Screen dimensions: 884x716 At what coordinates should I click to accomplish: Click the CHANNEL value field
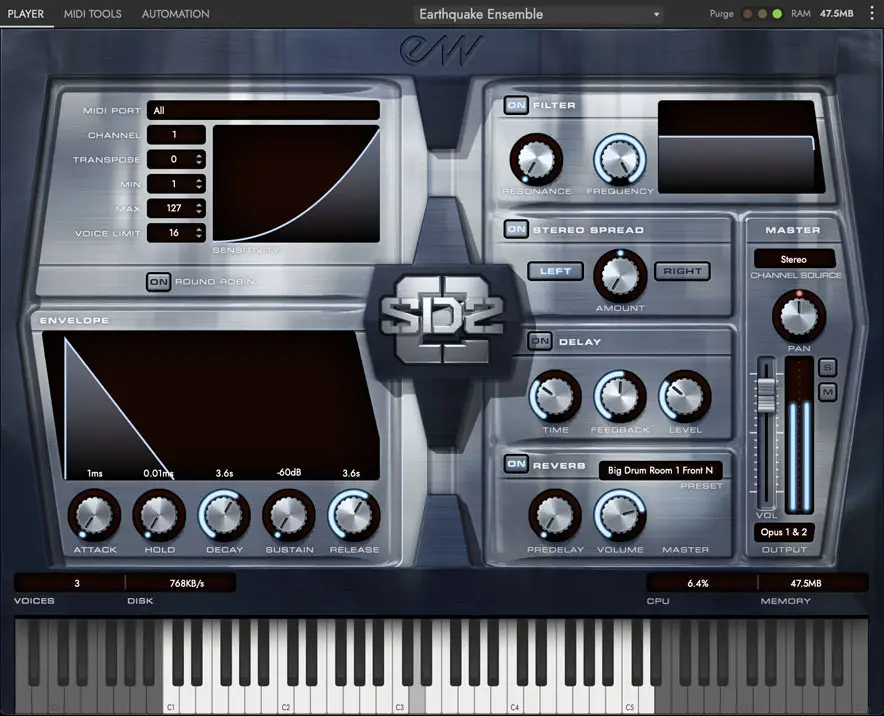click(176, 135)
